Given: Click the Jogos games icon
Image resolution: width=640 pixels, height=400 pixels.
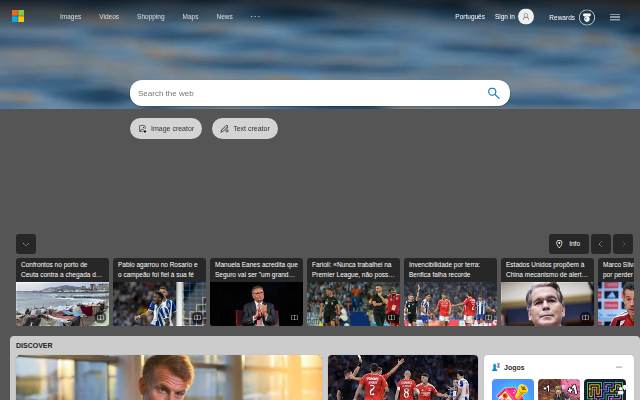Looking at the screenshot, I should [x=496, y=367].
